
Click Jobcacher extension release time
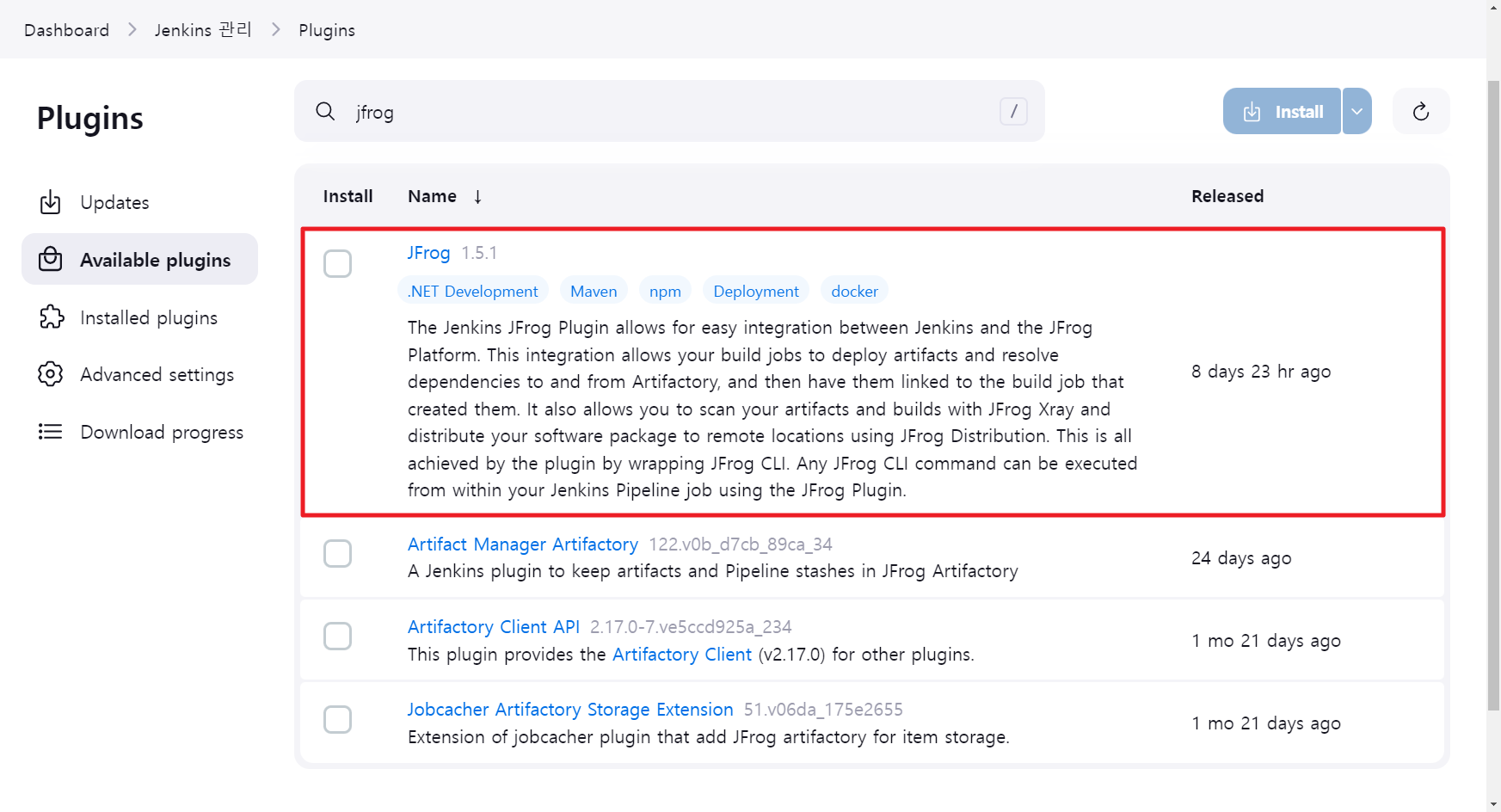click(1266, 723)
